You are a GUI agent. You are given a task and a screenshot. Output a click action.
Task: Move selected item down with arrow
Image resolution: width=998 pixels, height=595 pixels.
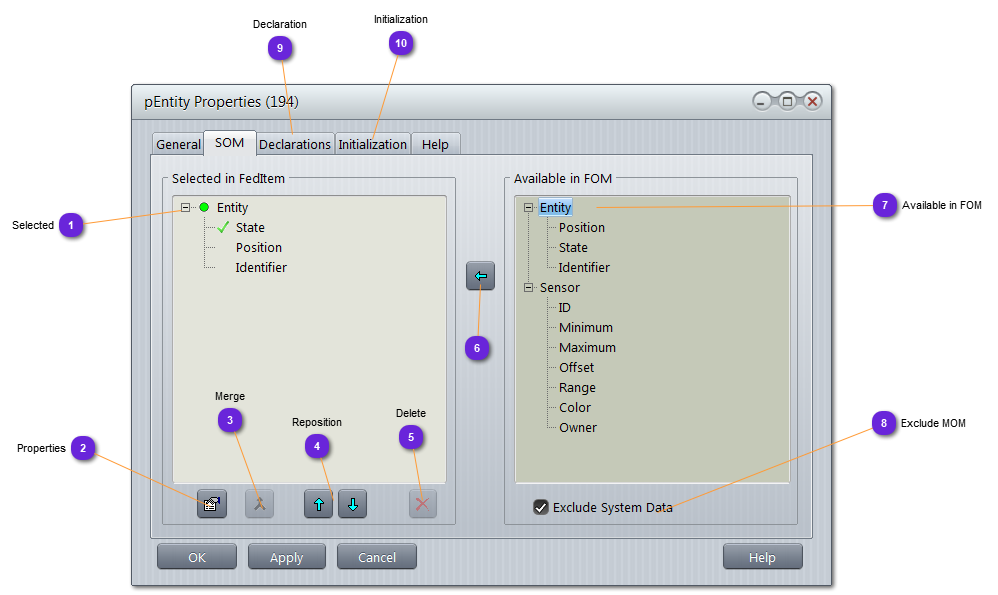tap(352, 504)
